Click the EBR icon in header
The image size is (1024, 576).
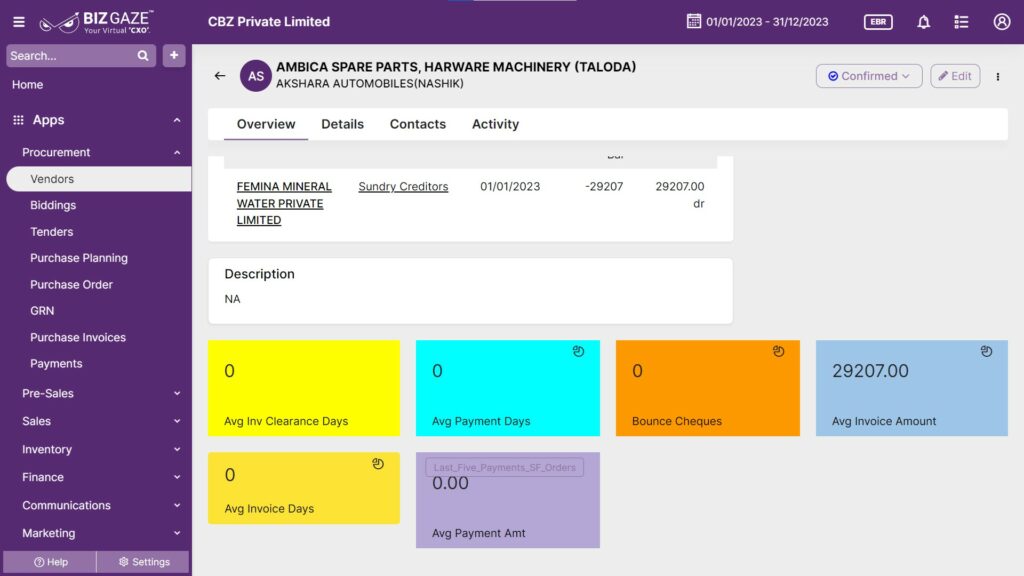(x=878, y=22)
